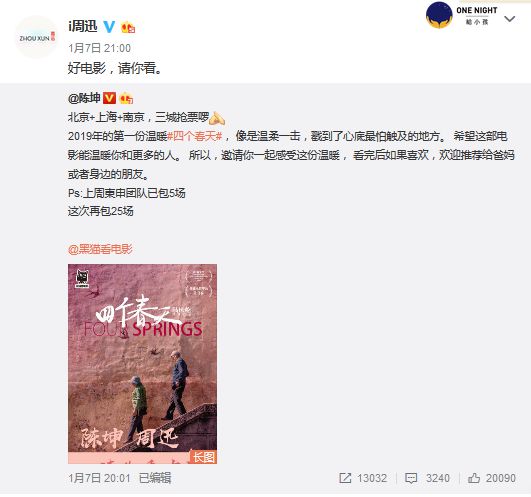
Task: Click 陈坤's red verified V badge
Action: point(109,98)
